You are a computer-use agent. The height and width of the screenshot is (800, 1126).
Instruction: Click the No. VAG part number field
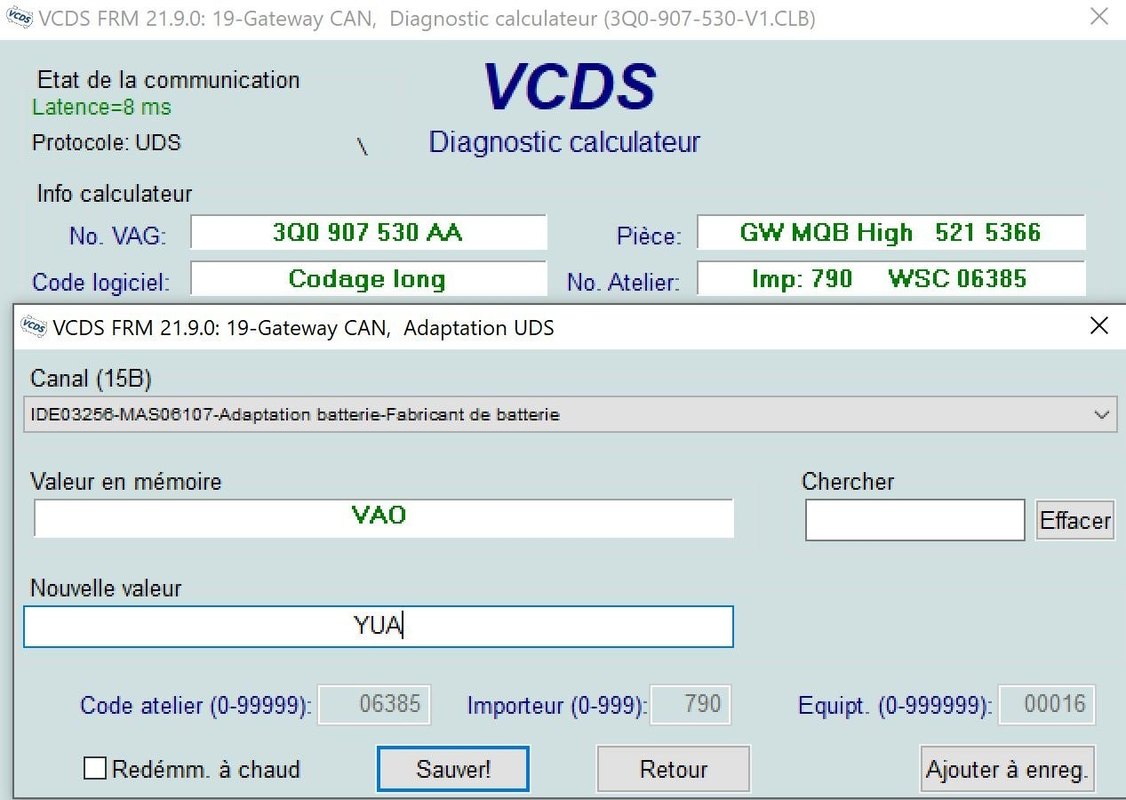pyautogui.click(x=368, y=233)
